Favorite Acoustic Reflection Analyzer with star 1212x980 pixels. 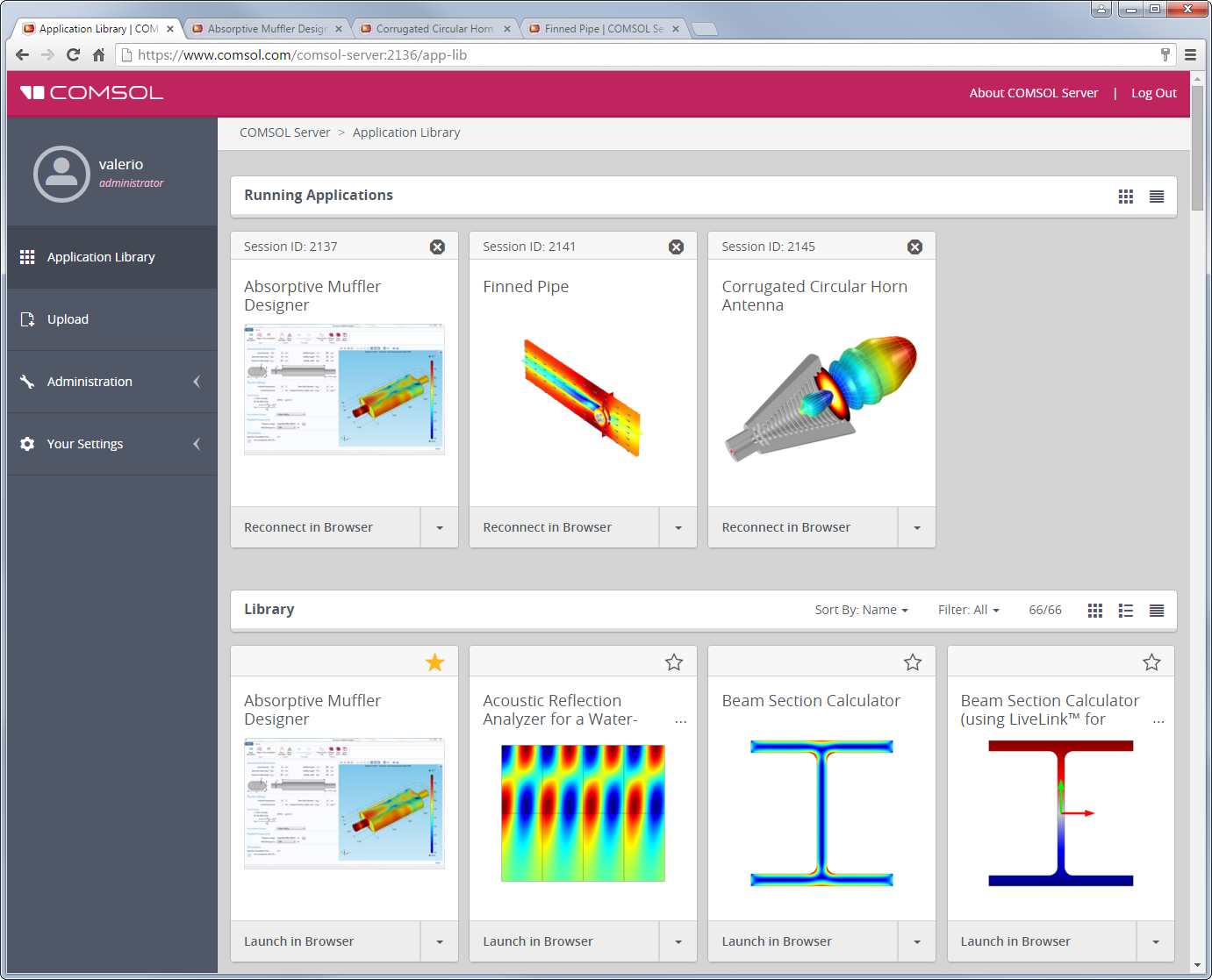[x=674, y=662]
